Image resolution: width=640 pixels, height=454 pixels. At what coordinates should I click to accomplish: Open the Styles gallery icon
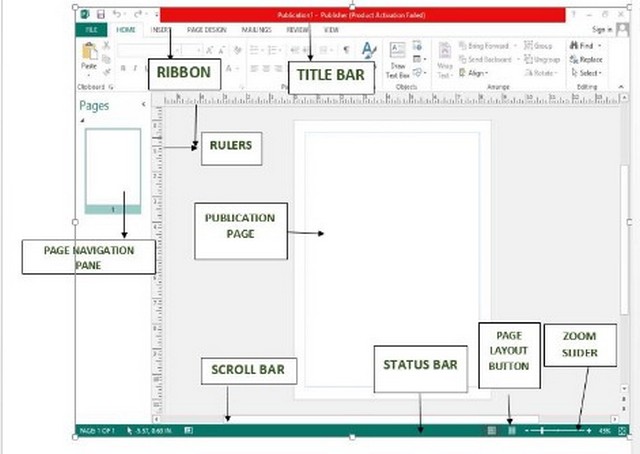click(368, 52)
